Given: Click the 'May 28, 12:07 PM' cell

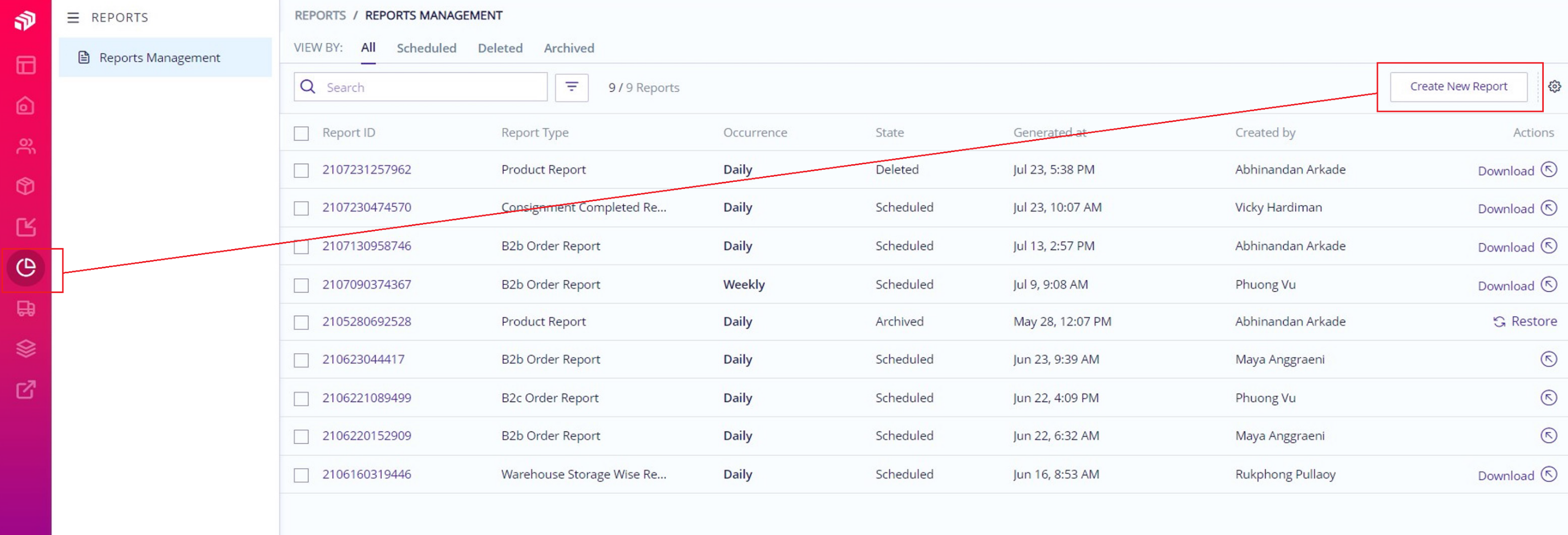Looking at the screenshot, I should pos(1062,321).
